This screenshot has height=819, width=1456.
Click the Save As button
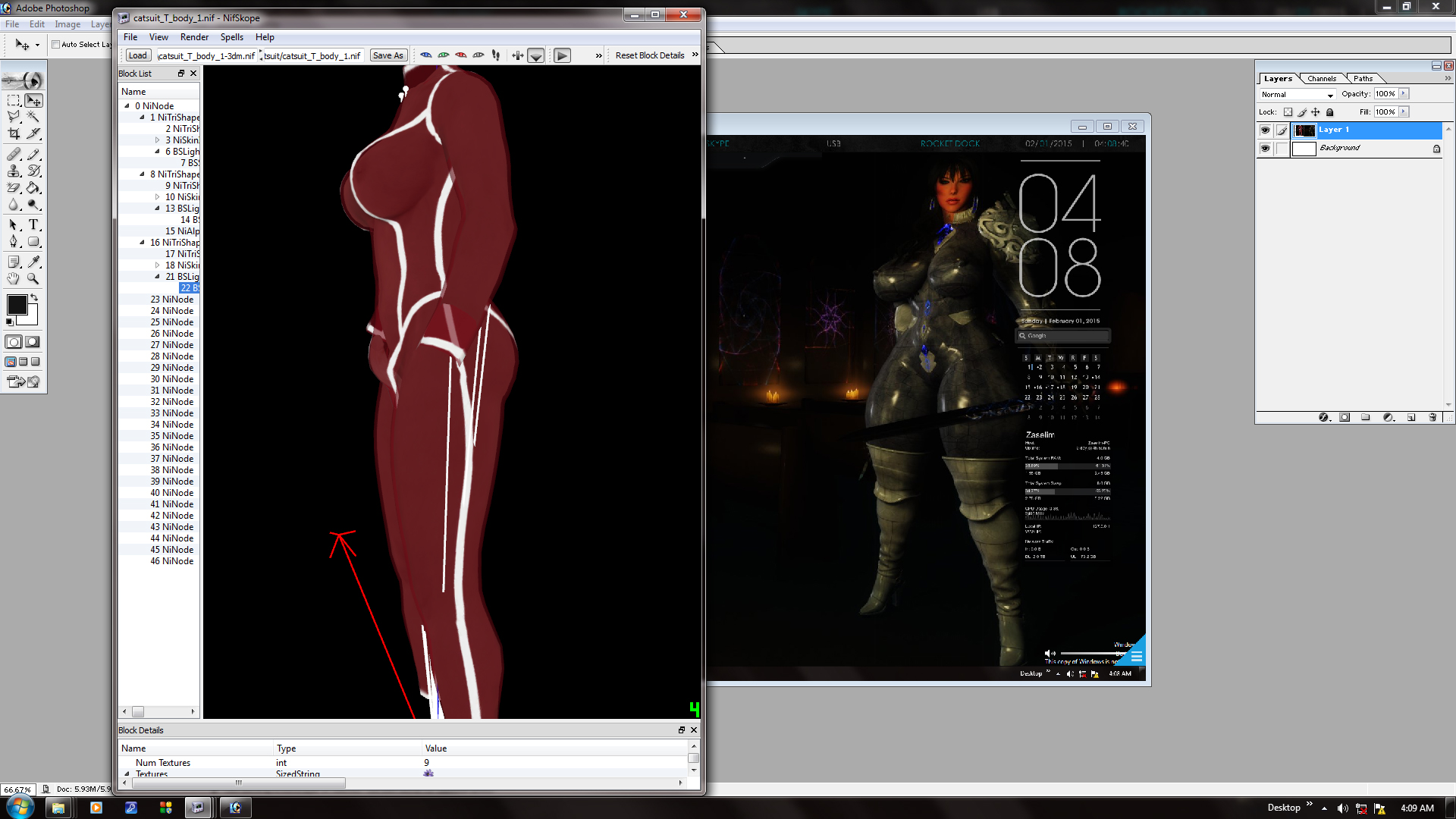388,55
